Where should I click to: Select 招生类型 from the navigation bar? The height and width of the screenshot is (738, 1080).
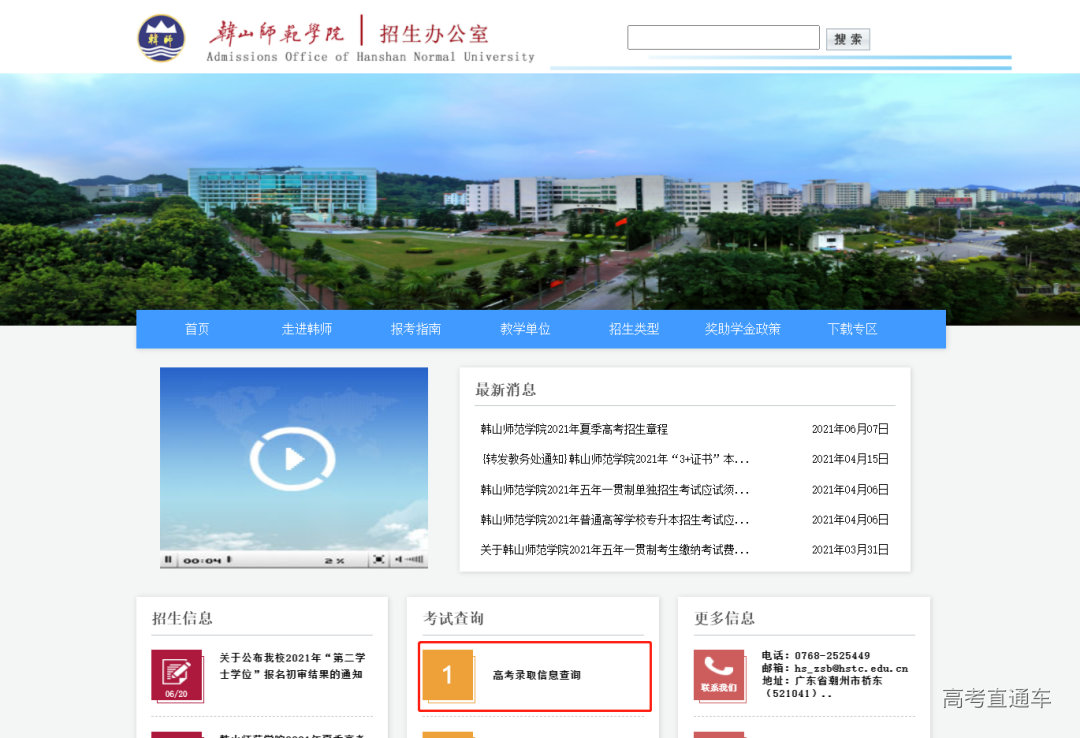tap(634, 328)
